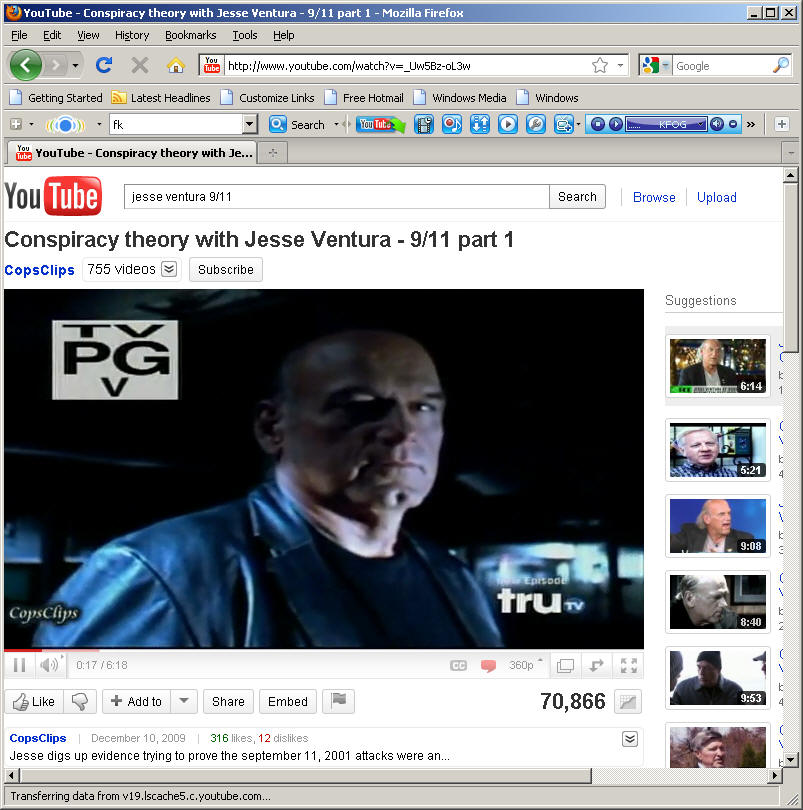Enter fullscreen video mode

click(x=628, y=665)
